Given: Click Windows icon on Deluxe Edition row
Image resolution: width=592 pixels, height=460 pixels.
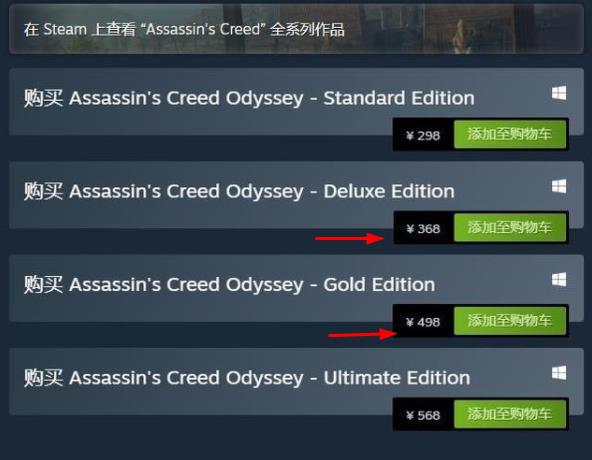Looking at the screenshot, I should point(559,186).
